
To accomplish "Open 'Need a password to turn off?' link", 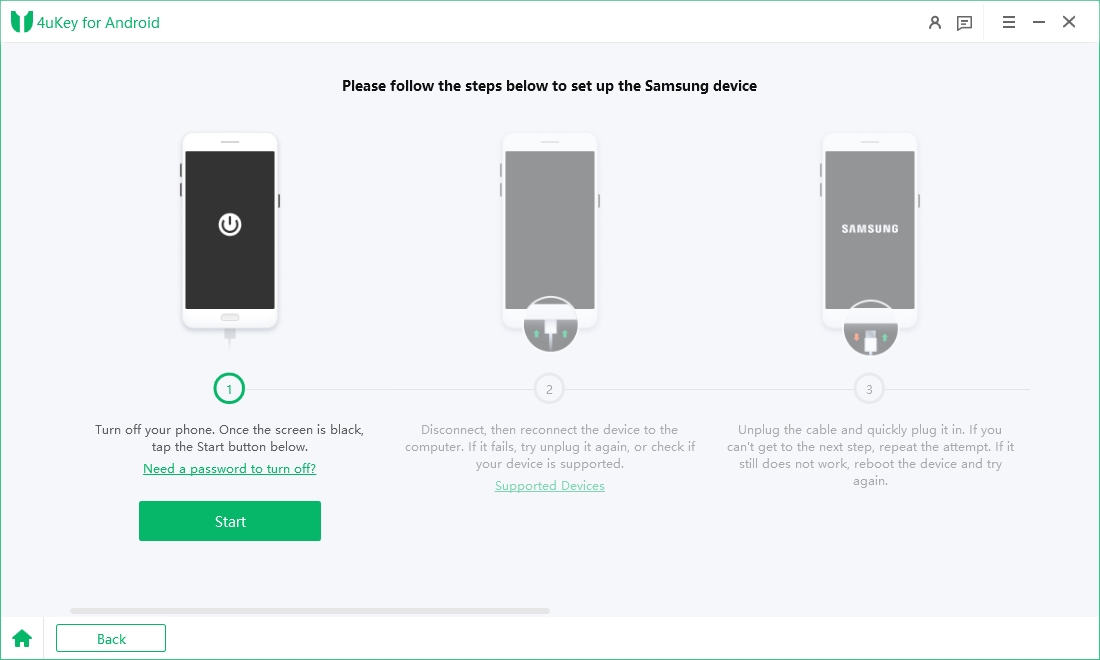I will [x=230, y=468].
